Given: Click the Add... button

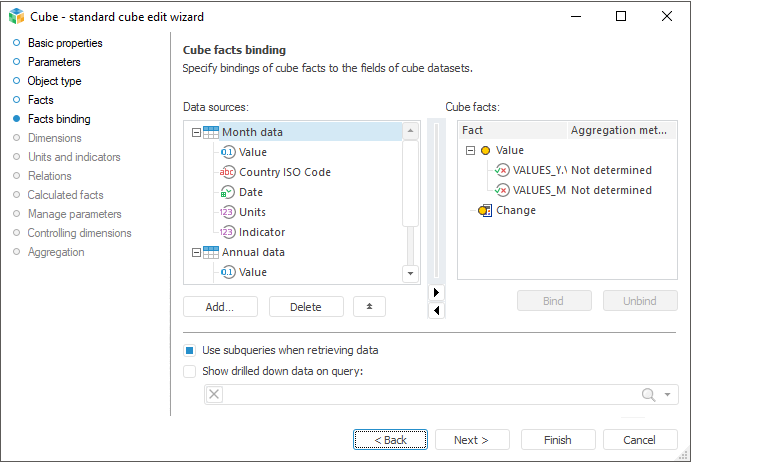Looking at the screenshot, I should [x=220, y=307].
